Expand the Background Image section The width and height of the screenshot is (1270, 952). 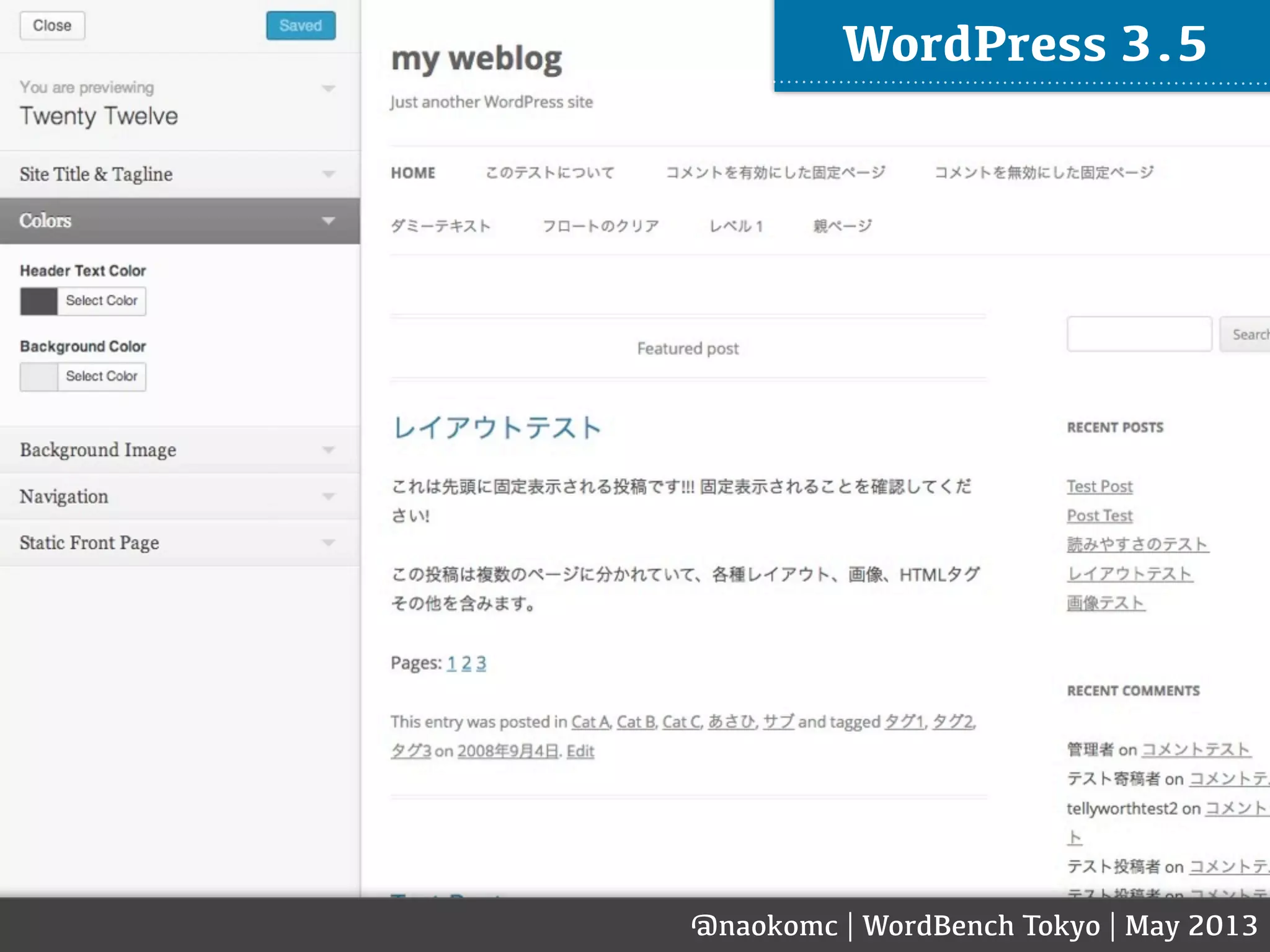click(180, 449)
